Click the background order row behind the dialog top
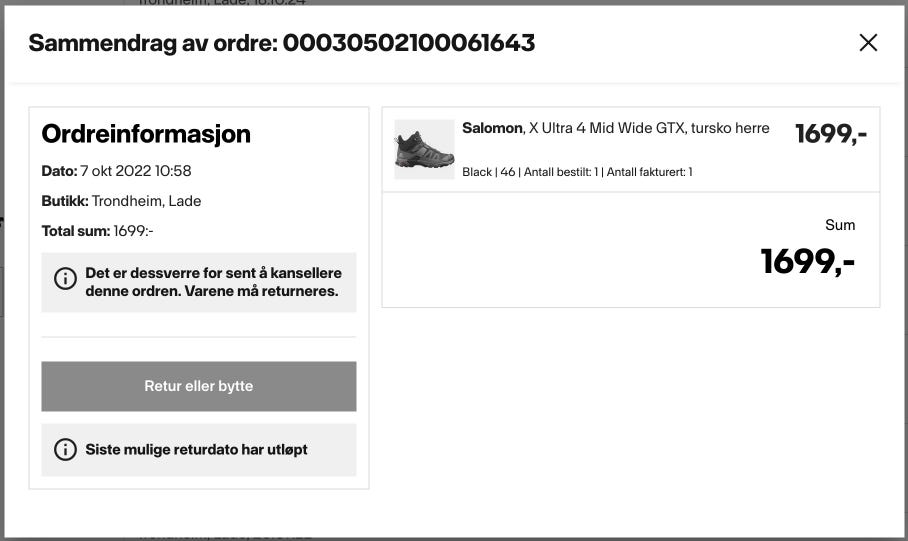 coord(222,3)
